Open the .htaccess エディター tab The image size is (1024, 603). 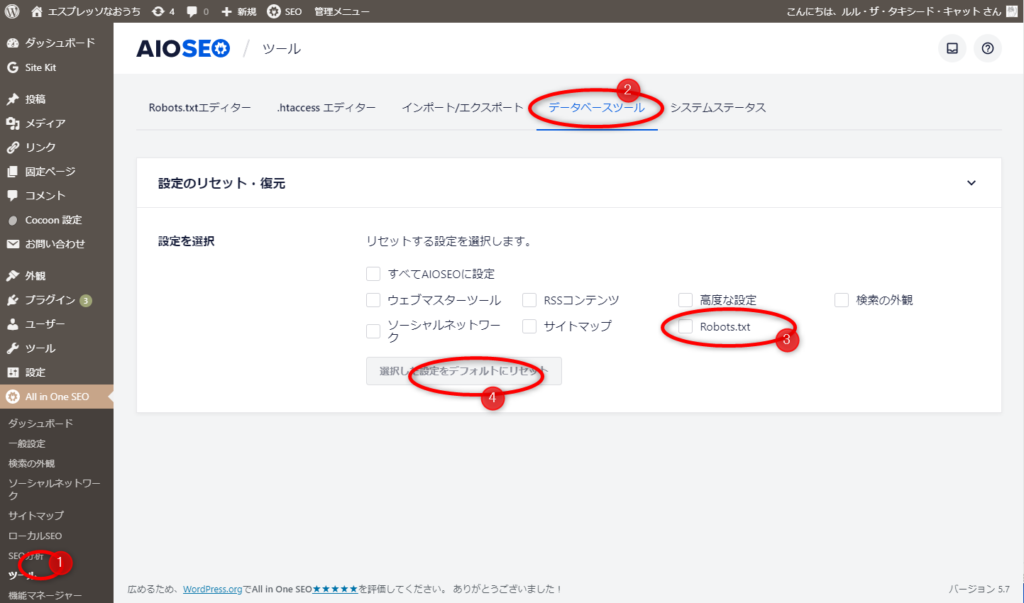click(x=326, y=108)
